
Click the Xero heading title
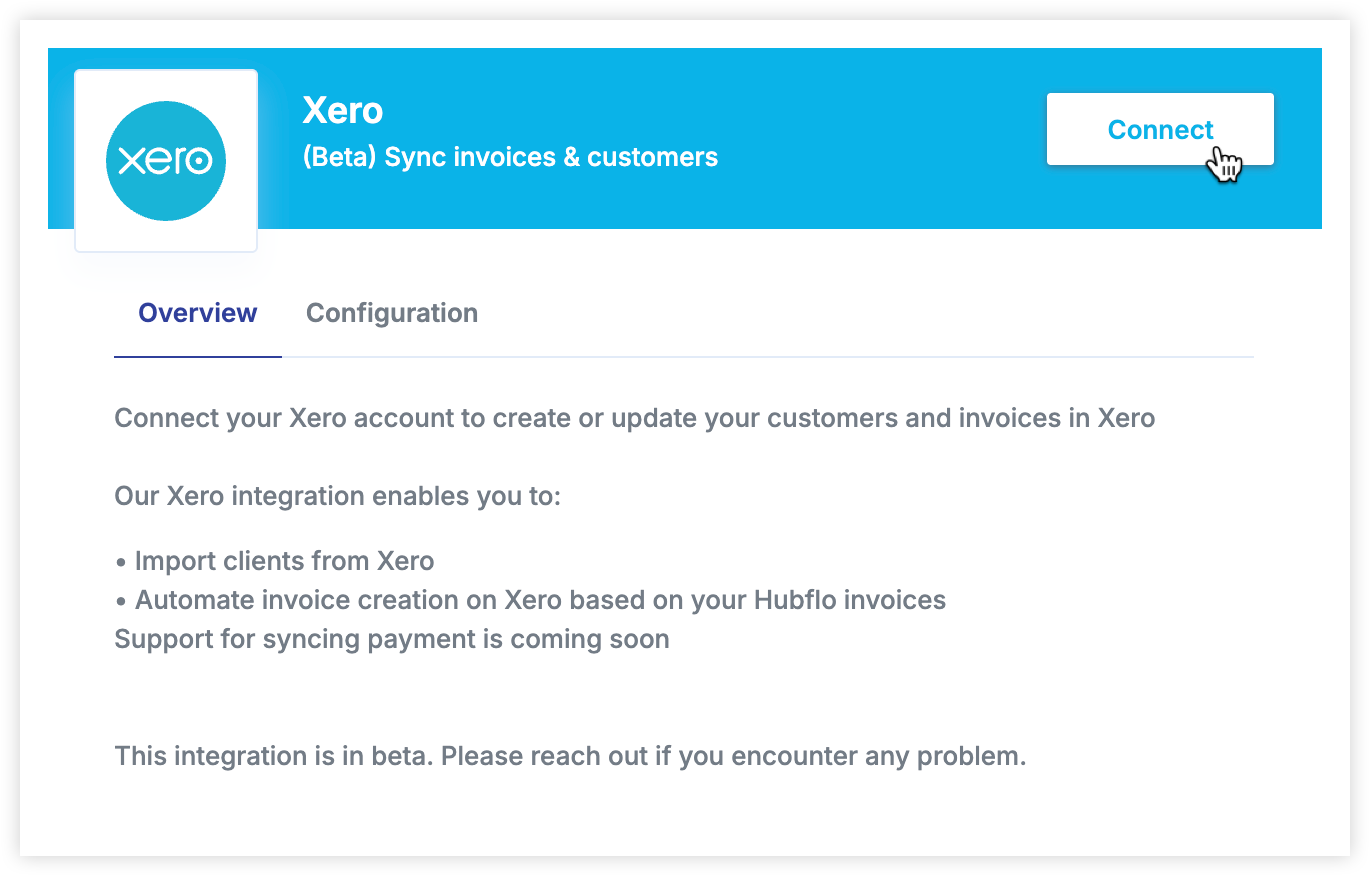[343, 110]
